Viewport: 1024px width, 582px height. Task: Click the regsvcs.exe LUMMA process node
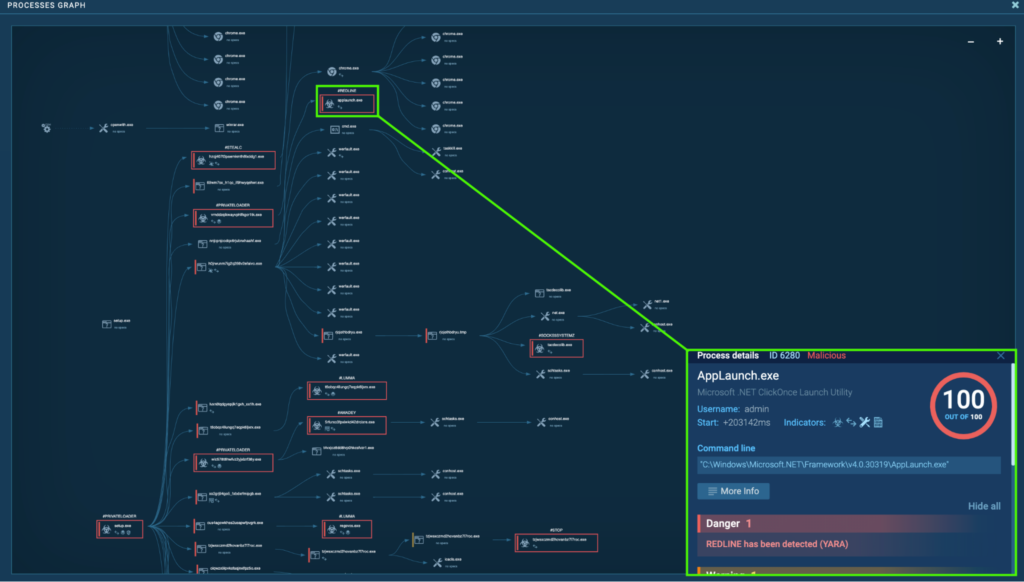(346, 529)
